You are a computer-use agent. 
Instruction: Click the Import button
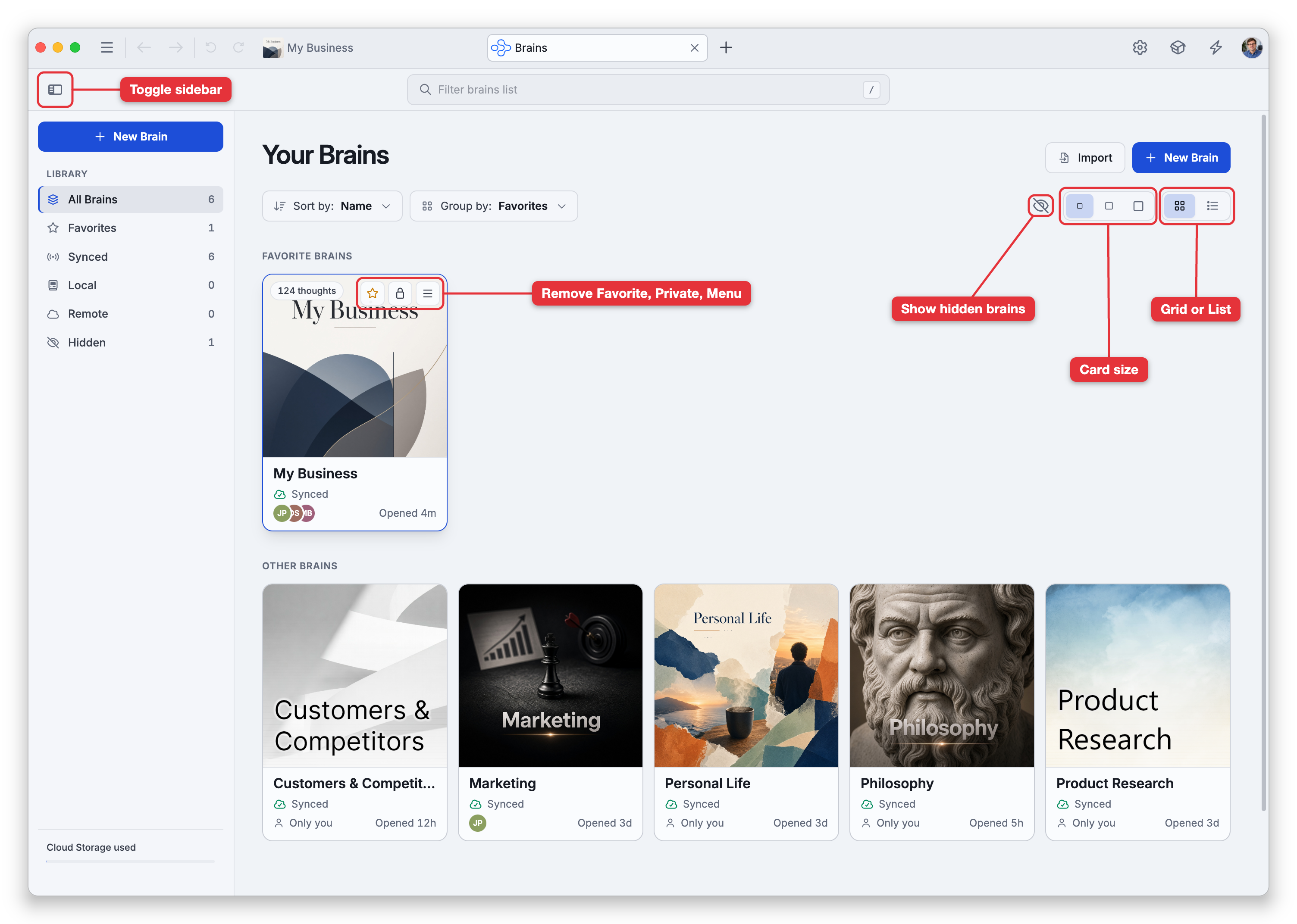(1085, 158)
